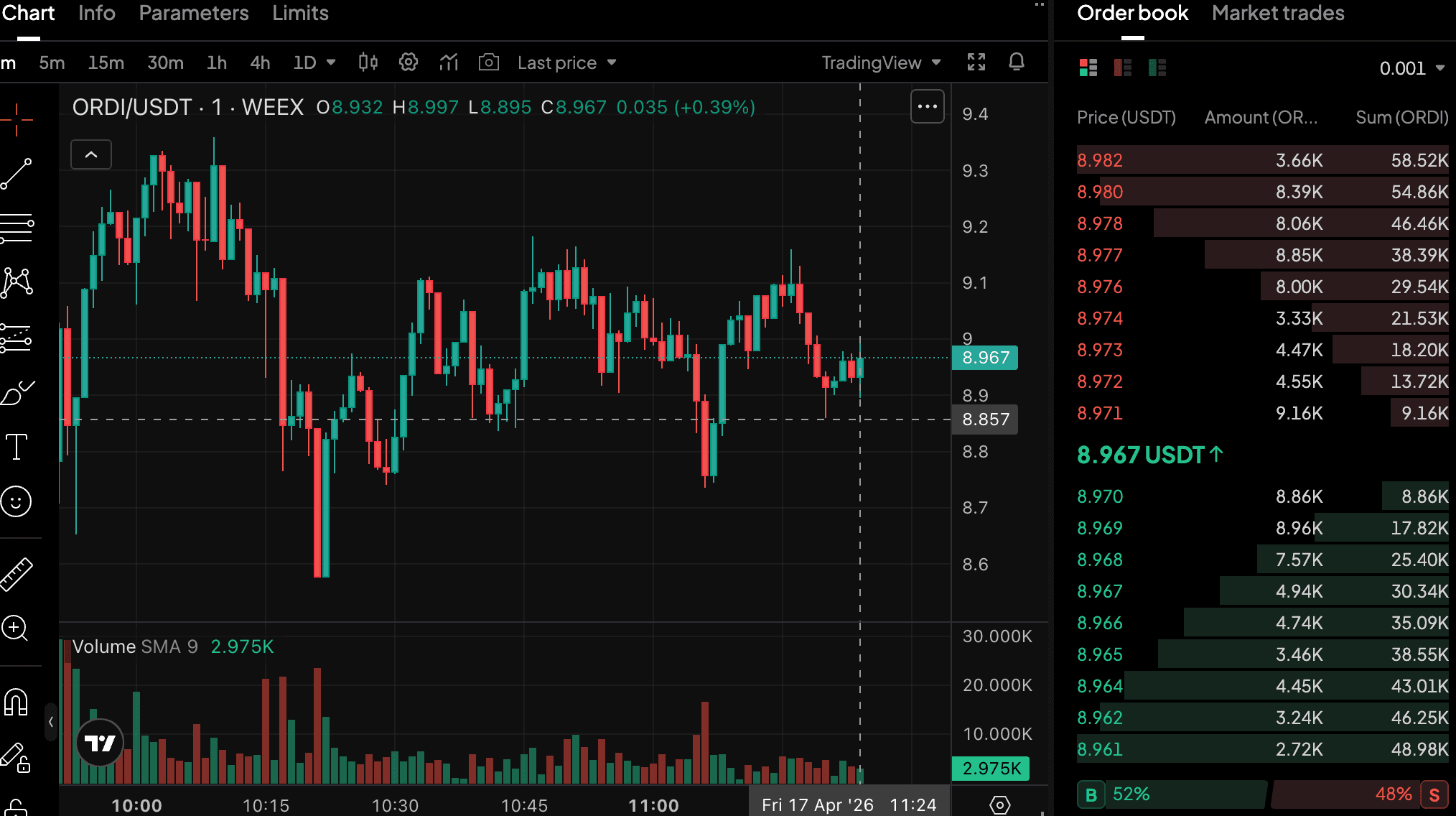Open the three-dot chart legend menu
This screenshot has width=1456, height=816.
pyautogui.click(x=928, y=106)
